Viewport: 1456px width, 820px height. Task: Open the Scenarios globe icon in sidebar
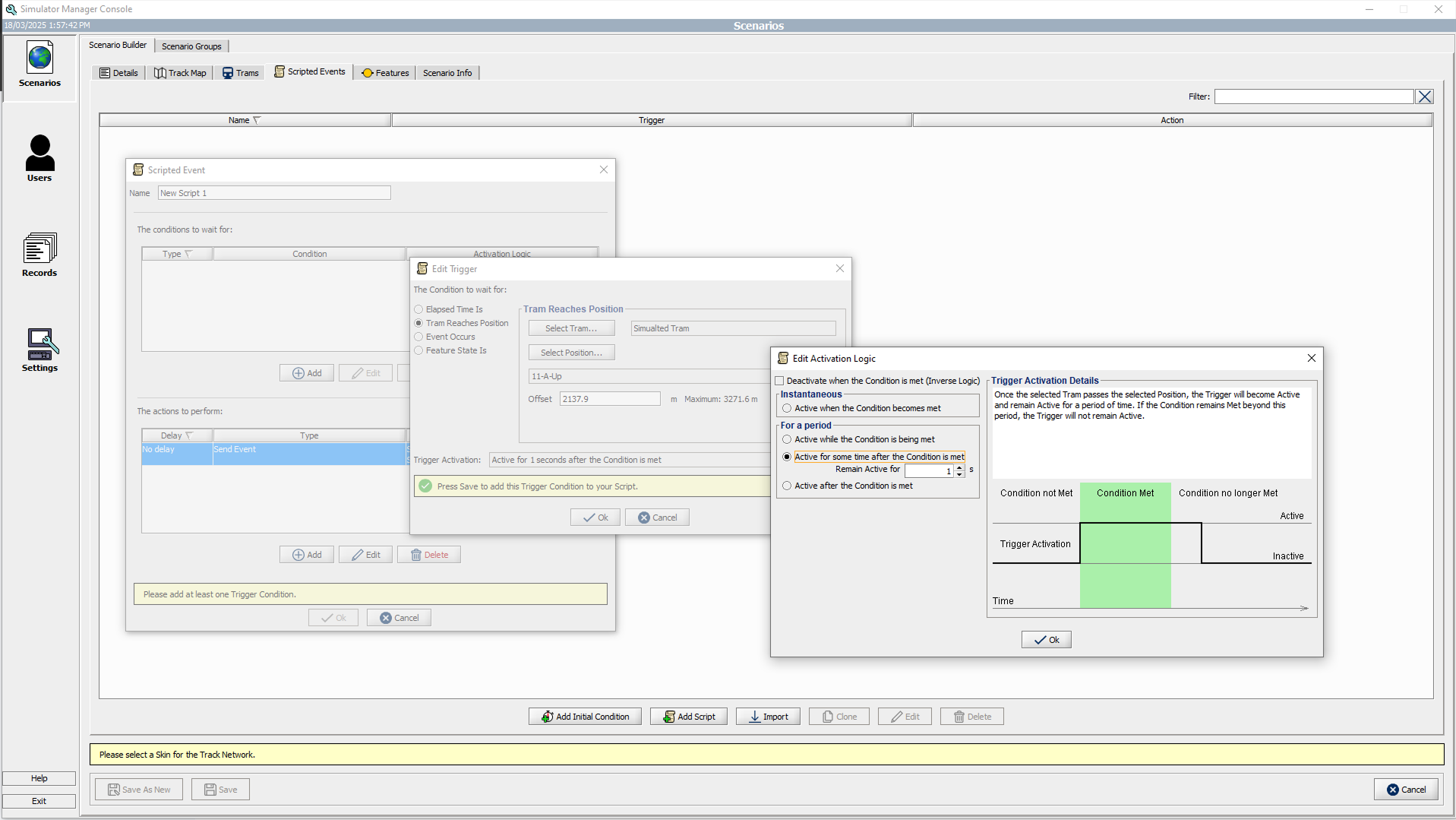pos(39,59)
